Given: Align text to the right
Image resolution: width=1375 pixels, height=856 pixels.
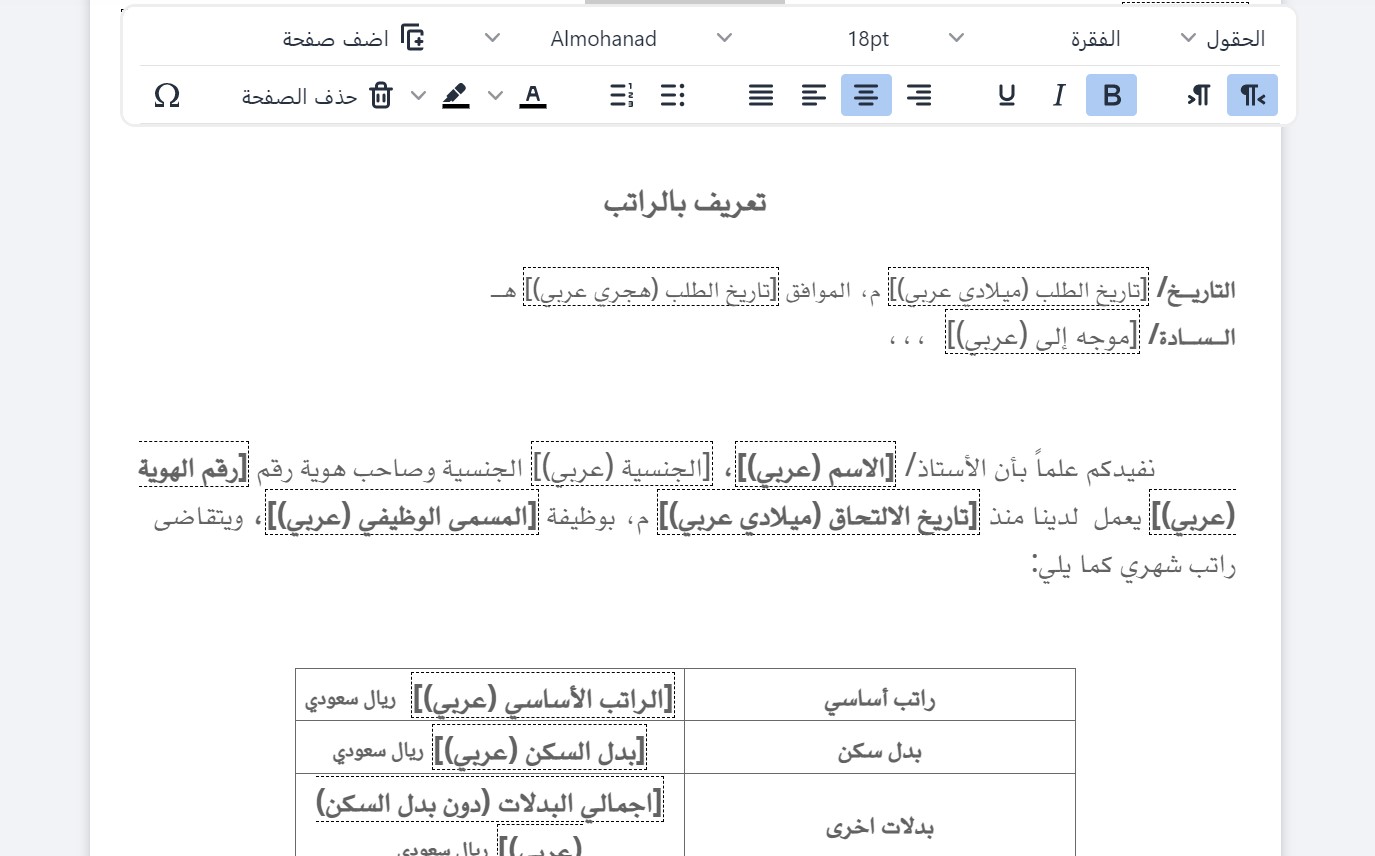Looking at the screenshot, I should (x=919, y=95).
